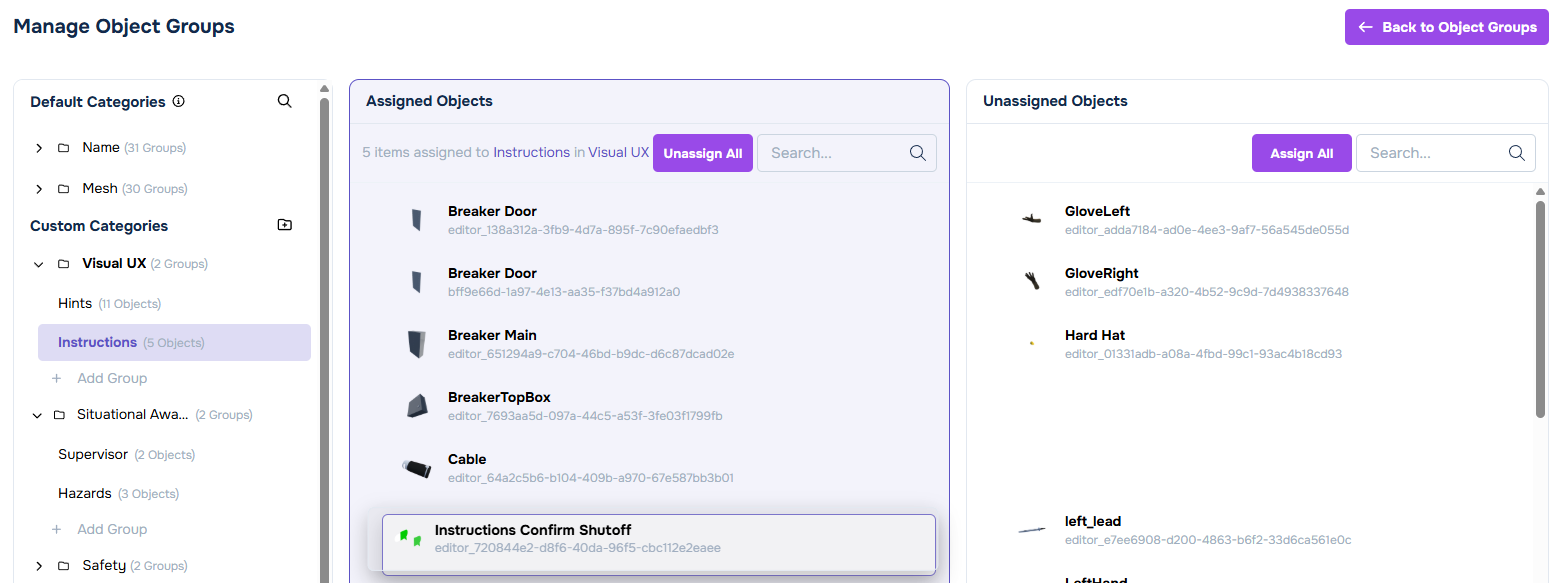
Task: Click the folder icon of Visual UX
Action: click(64, 264)
